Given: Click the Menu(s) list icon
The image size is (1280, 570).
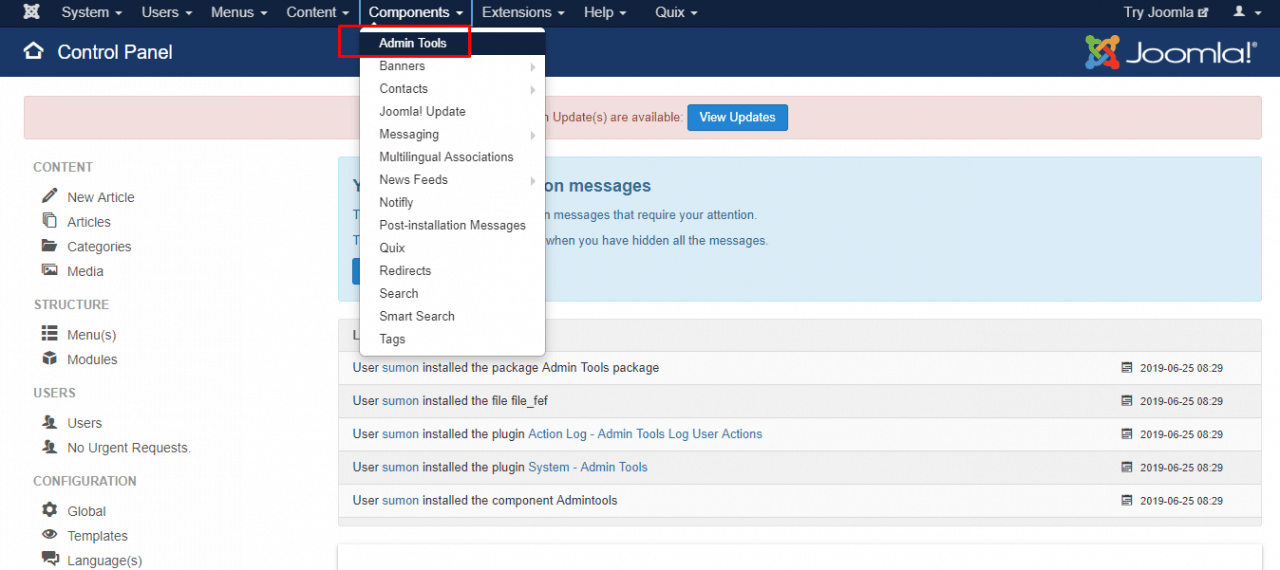Looking at the screenshot, I should (x=49, y=334).
